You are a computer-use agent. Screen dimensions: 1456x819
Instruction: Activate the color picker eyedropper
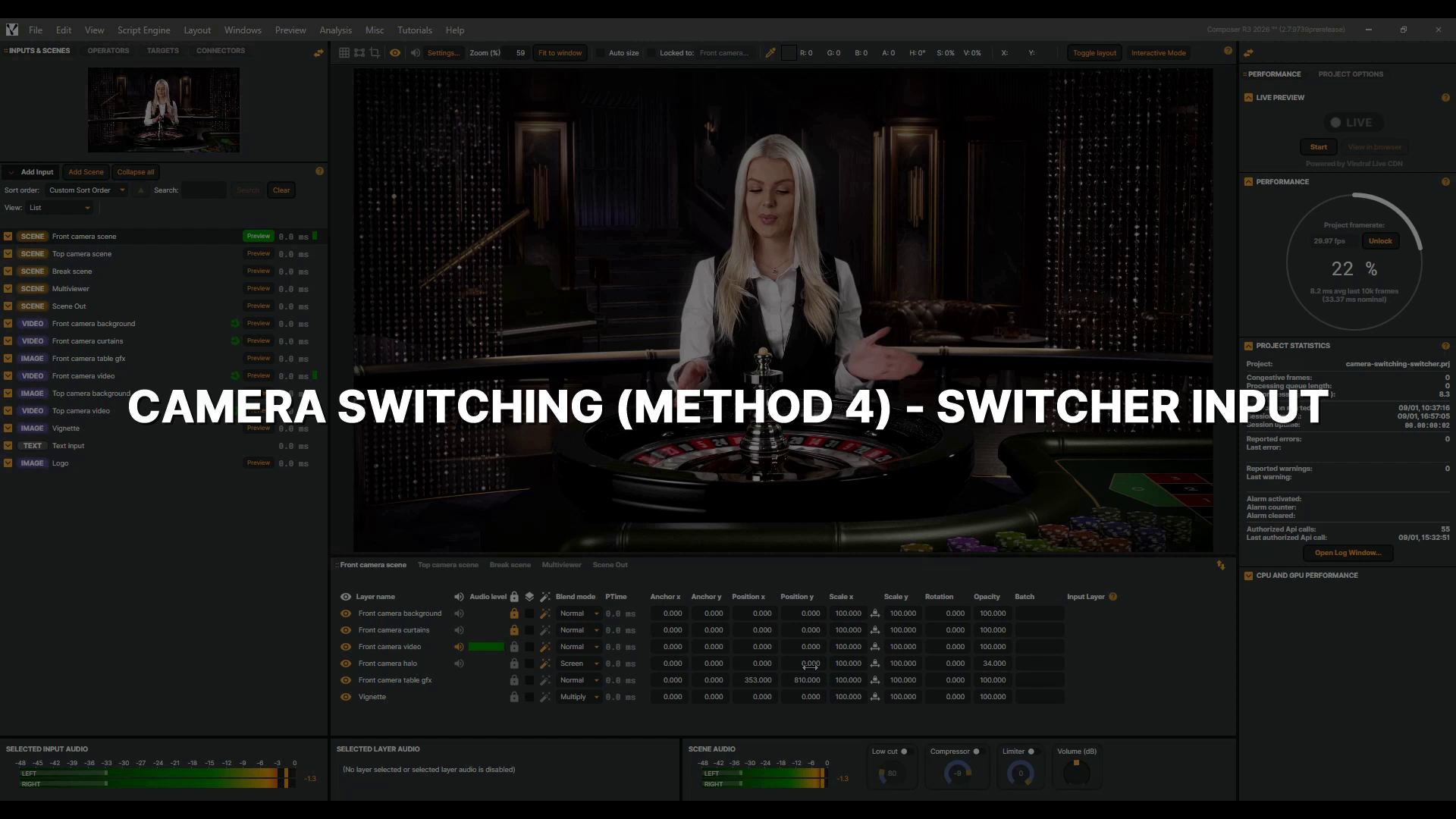click(770, 53)
